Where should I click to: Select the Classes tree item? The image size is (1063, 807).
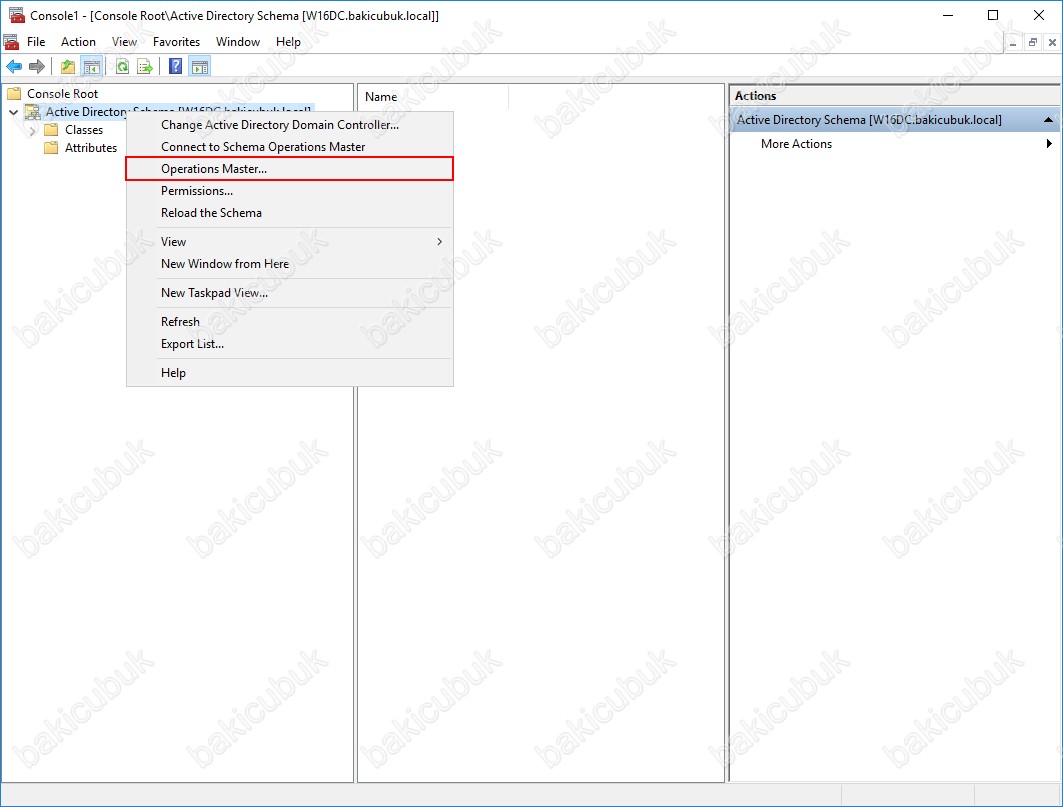point(84,130)
